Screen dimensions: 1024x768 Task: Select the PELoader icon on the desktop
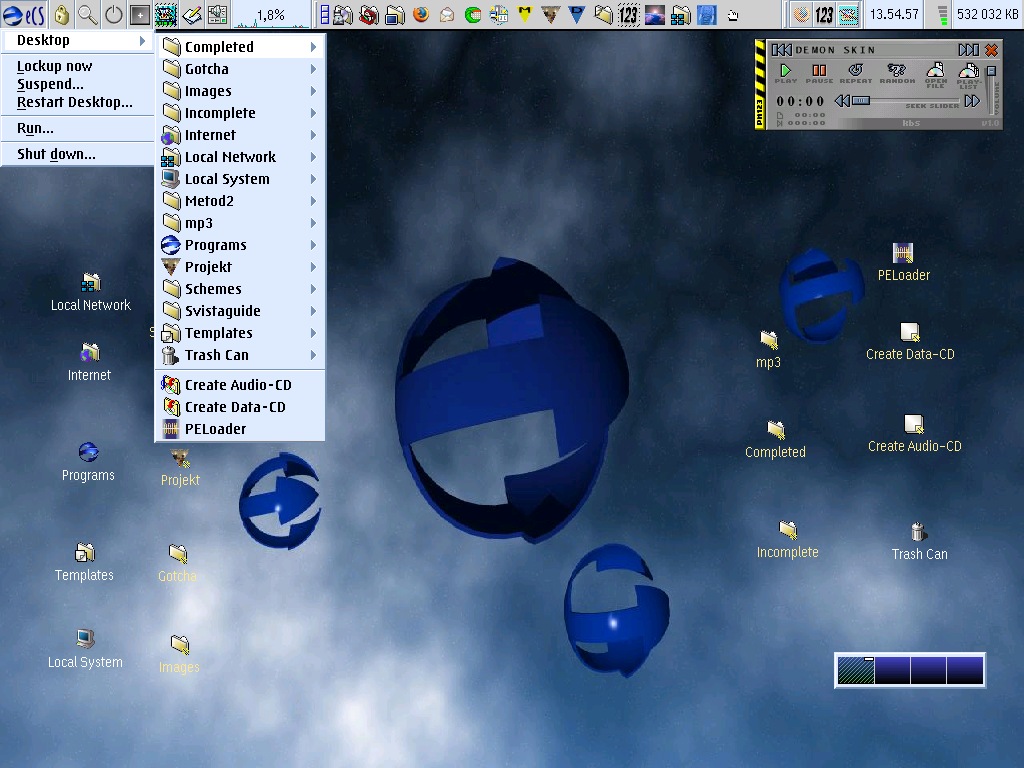click(x=903, y=254)
